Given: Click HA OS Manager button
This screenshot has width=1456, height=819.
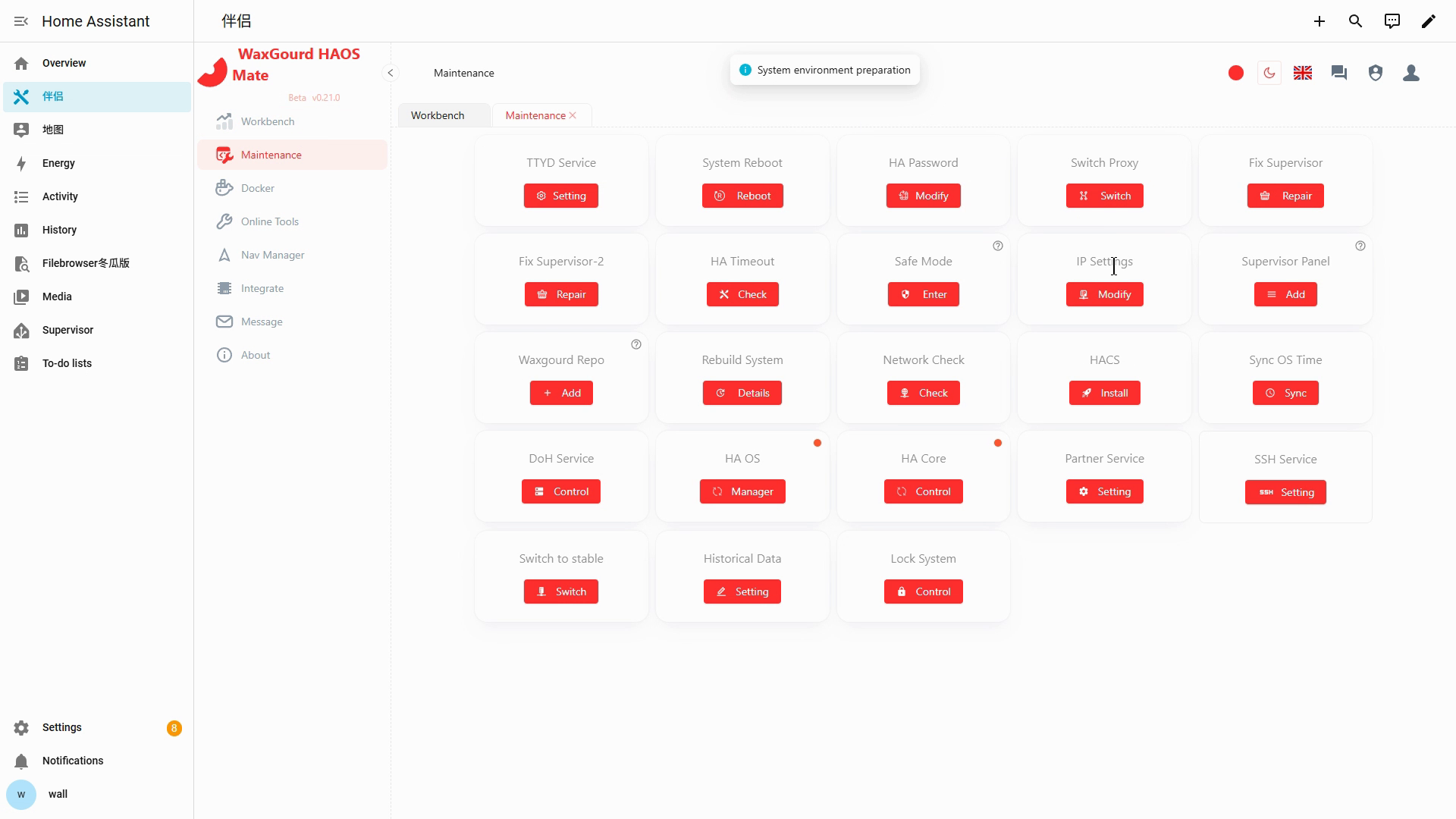Looking at the screenshot, I should pos(742,491).
